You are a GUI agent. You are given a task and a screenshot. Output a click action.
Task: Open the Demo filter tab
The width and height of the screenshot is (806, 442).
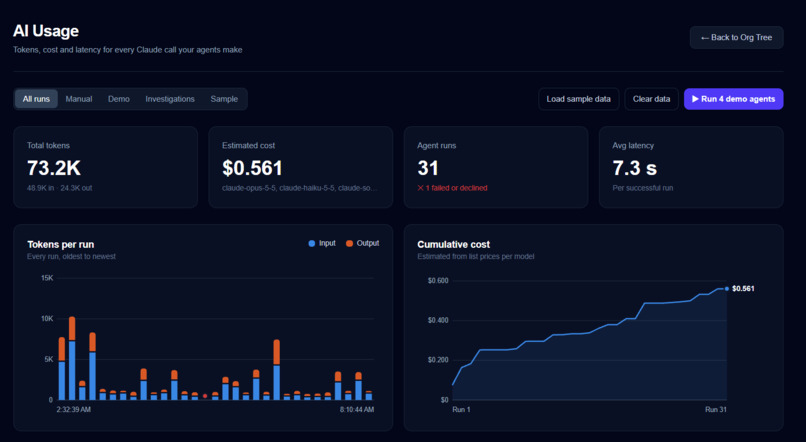point(119,99)
